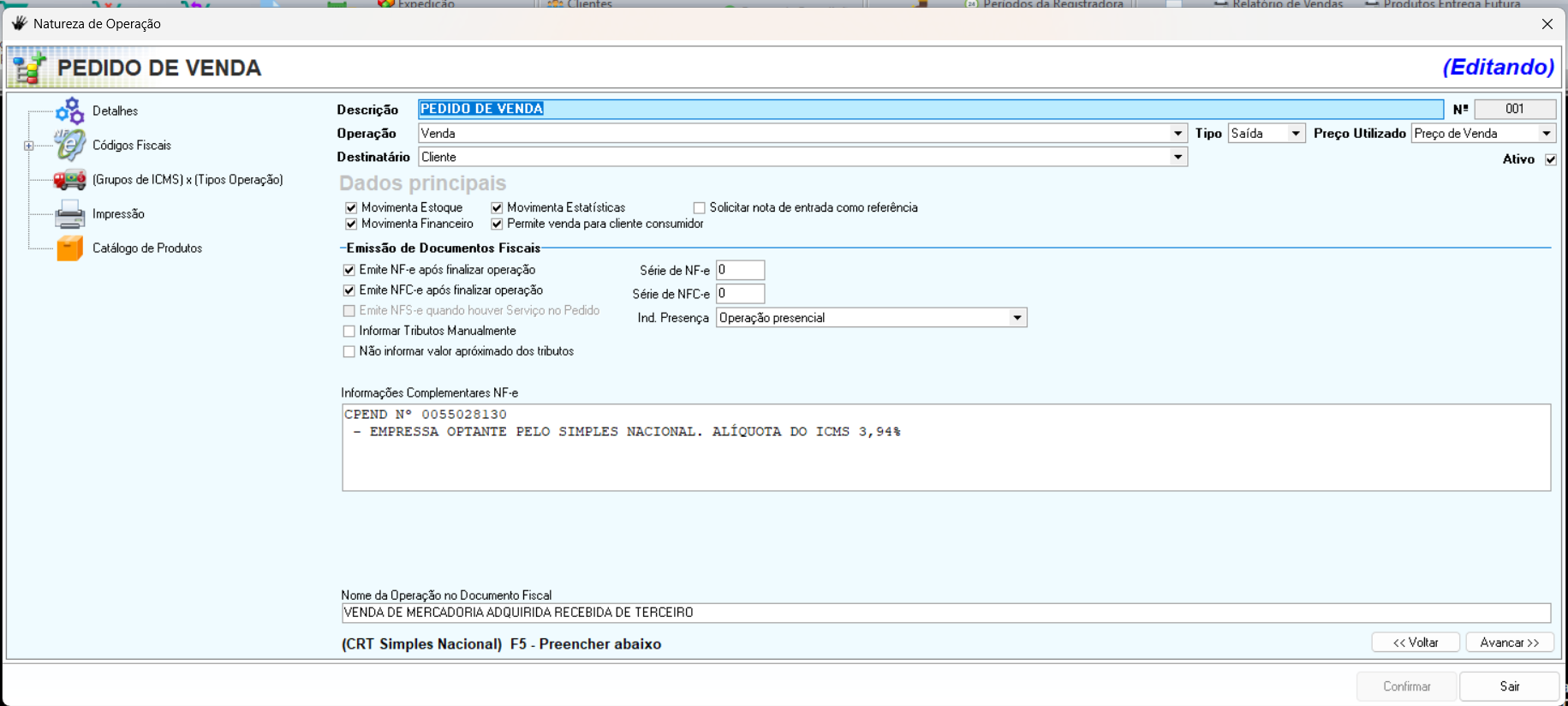Toggle the Ativo checkbox
This screenshot has height=706, width=1568.
pyautogui.click(x=1550, y=159)
